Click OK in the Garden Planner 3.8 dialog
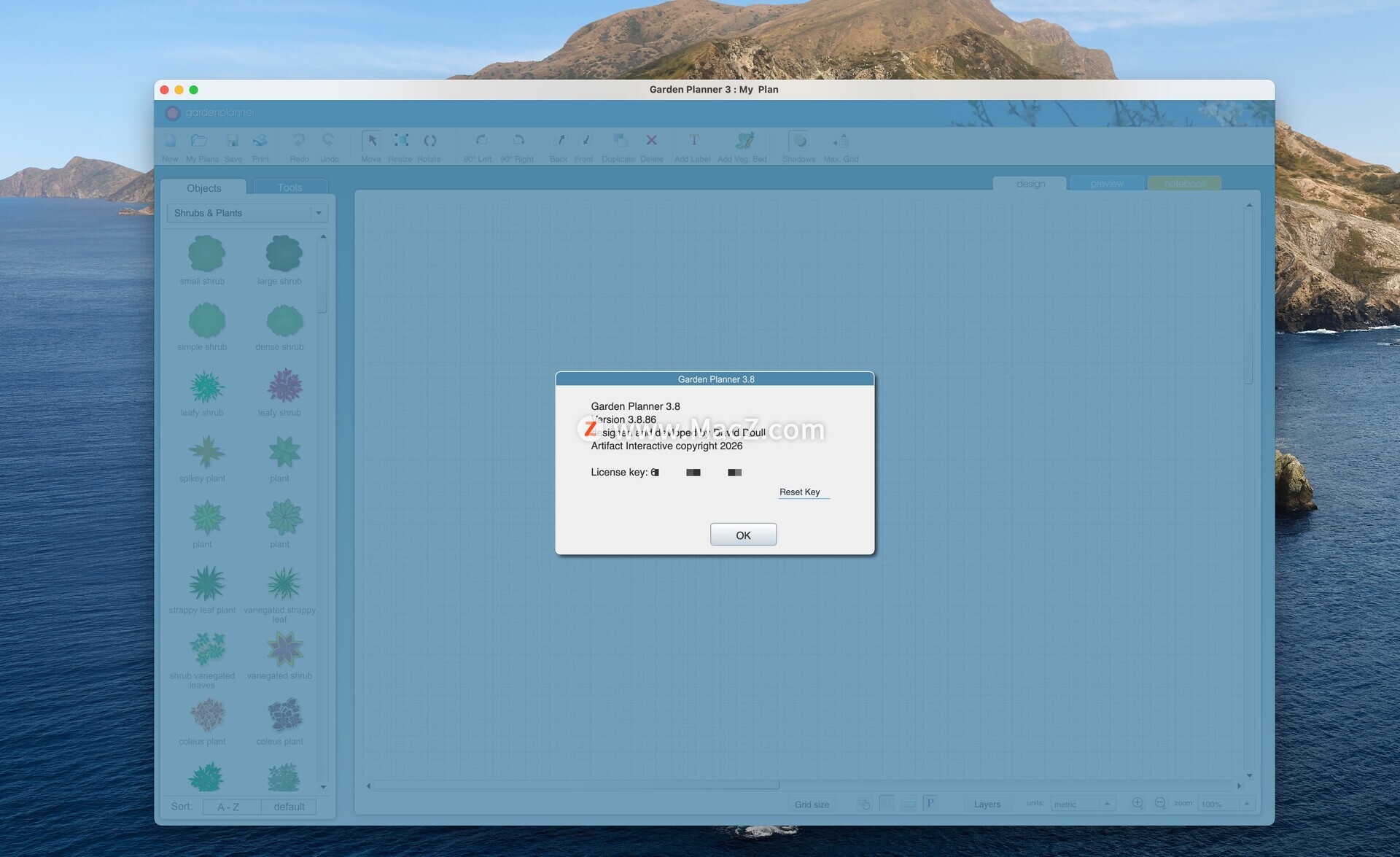1400x857 pixels. (x=743, y=535)
